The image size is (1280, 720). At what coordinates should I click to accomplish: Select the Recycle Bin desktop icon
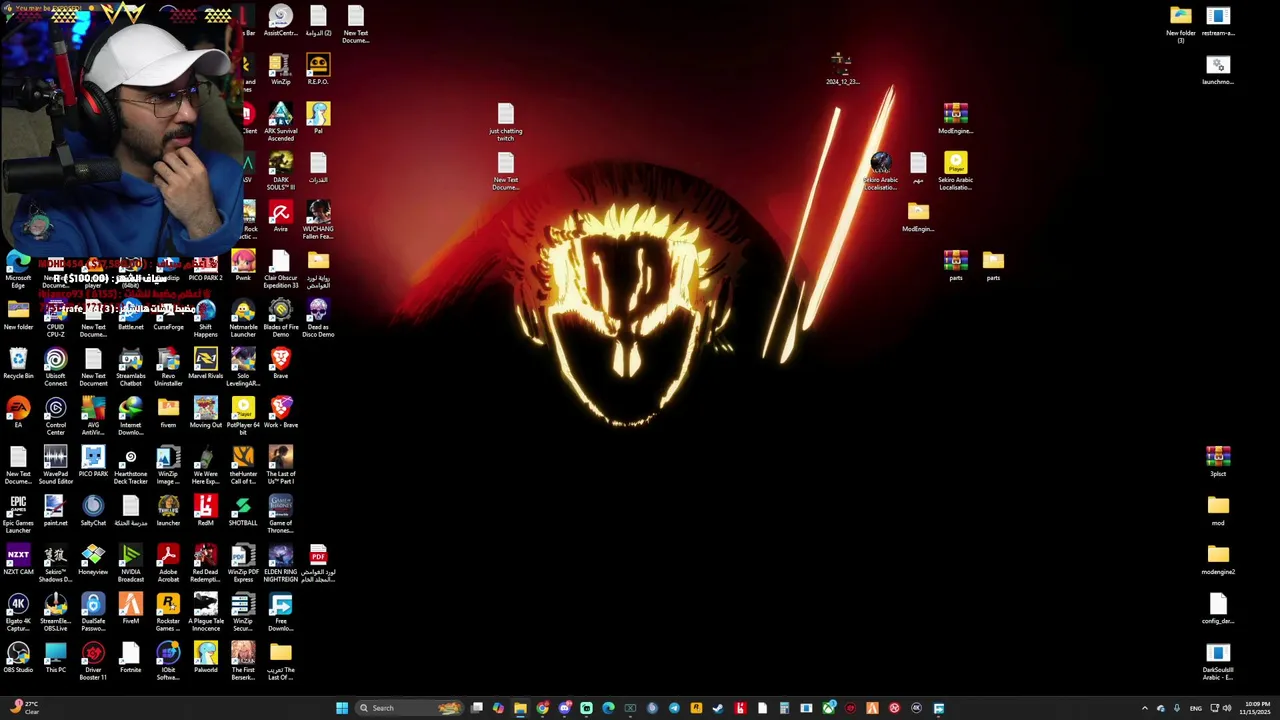click(x=18, y=364)
